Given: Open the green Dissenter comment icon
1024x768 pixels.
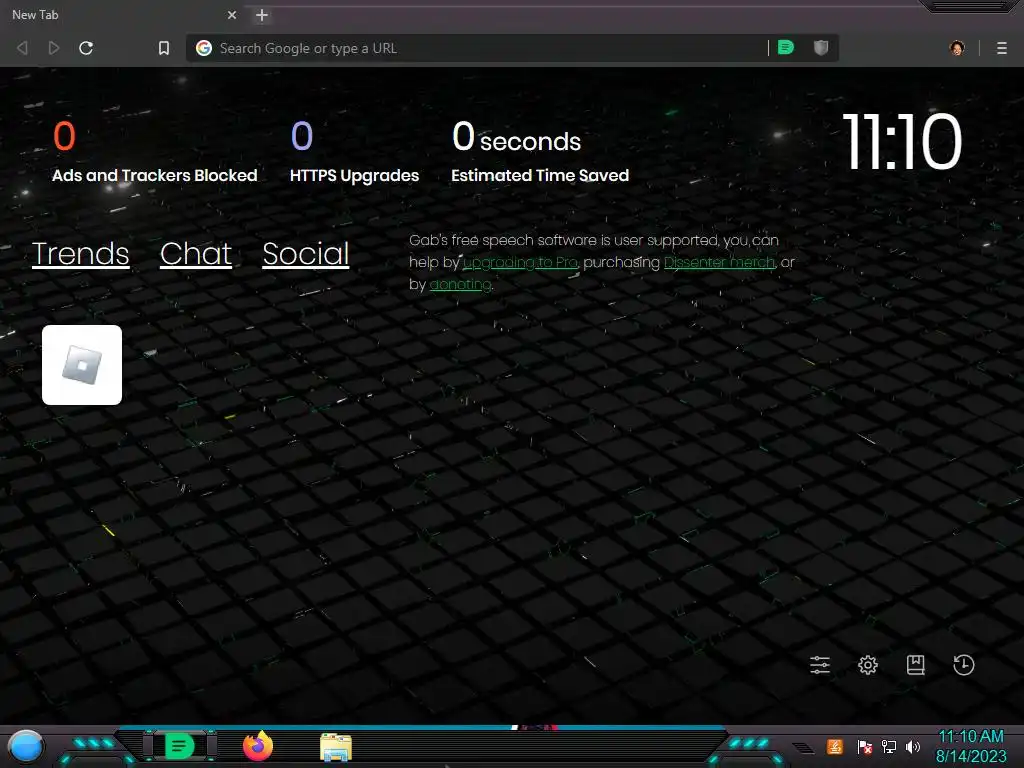Looking at the screenshot, I should point(786,48).
